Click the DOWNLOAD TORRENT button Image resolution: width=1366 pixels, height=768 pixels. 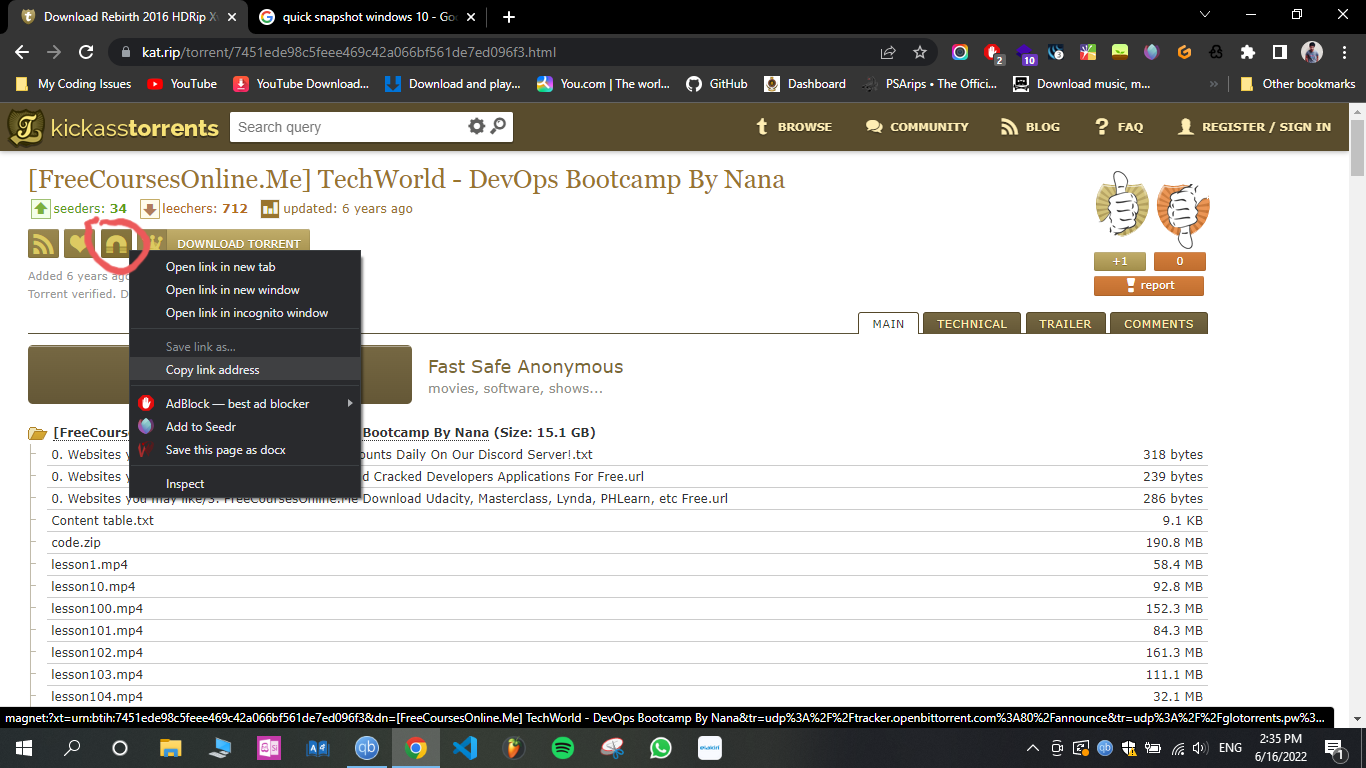tap(238, 243)
